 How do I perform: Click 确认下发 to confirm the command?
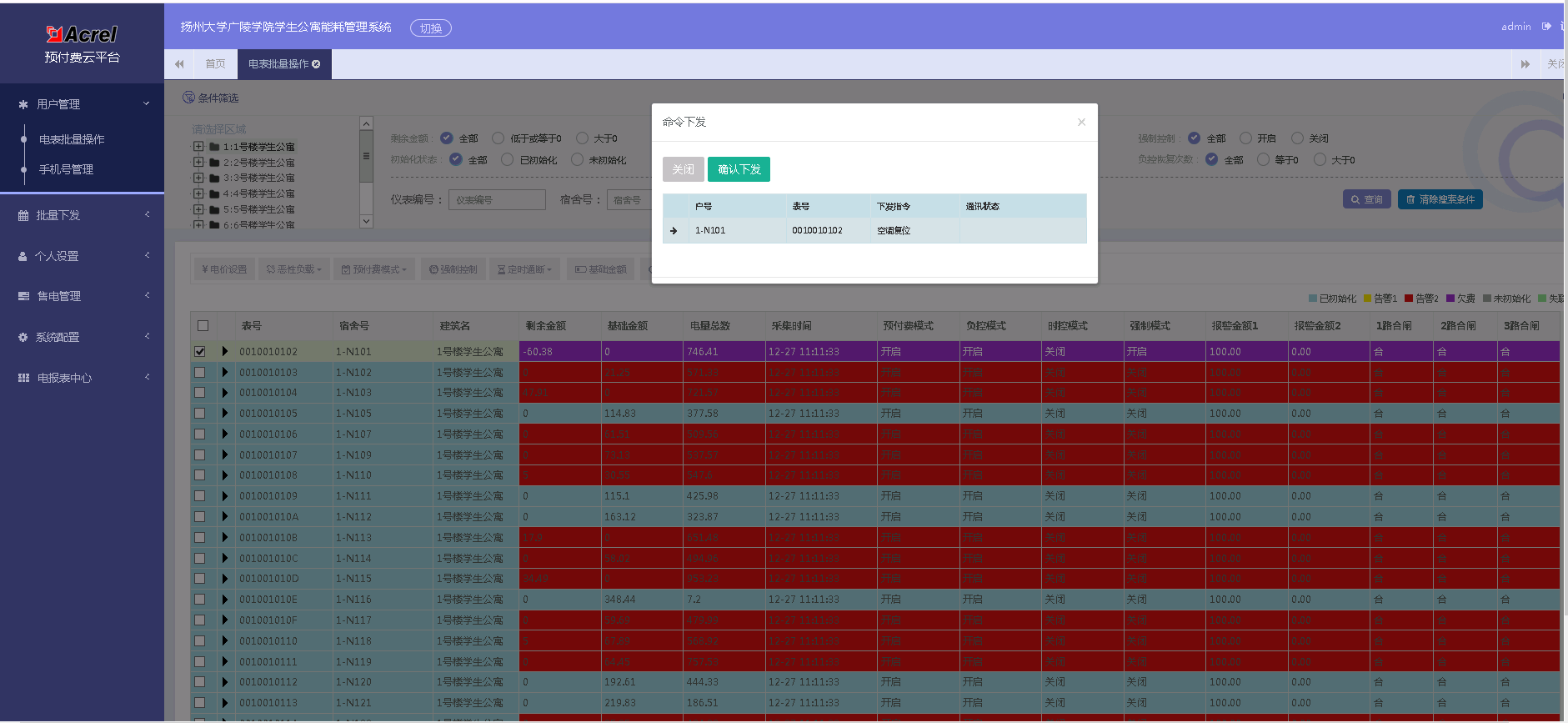(x=739, y=169)
